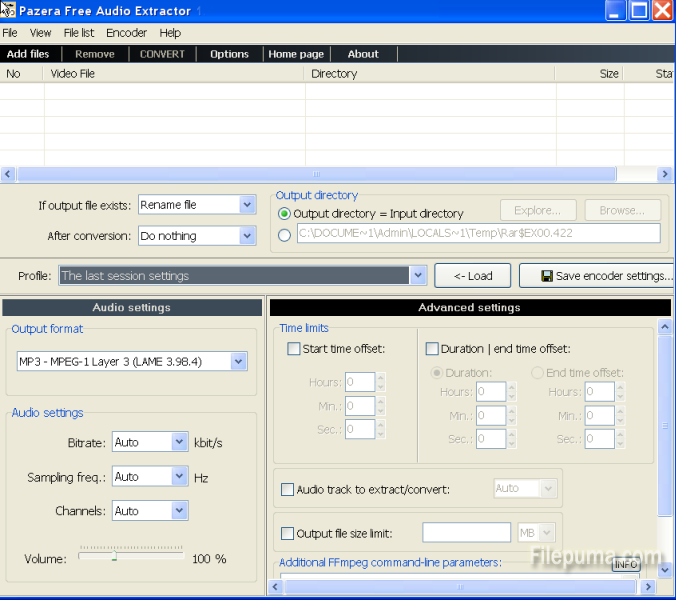The width and height of the screenshot is (676, 600).
Task: Click the INFO badge near FFmpeg parameters
Action: click(626, 565)
